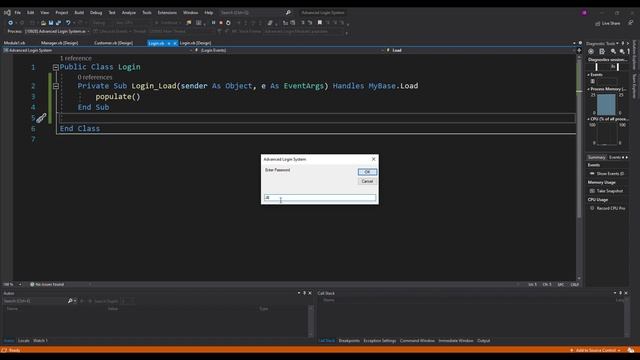The image size is (640, 360).
Task: Click the Autos search magnifier icon
Action: (70, 301)
